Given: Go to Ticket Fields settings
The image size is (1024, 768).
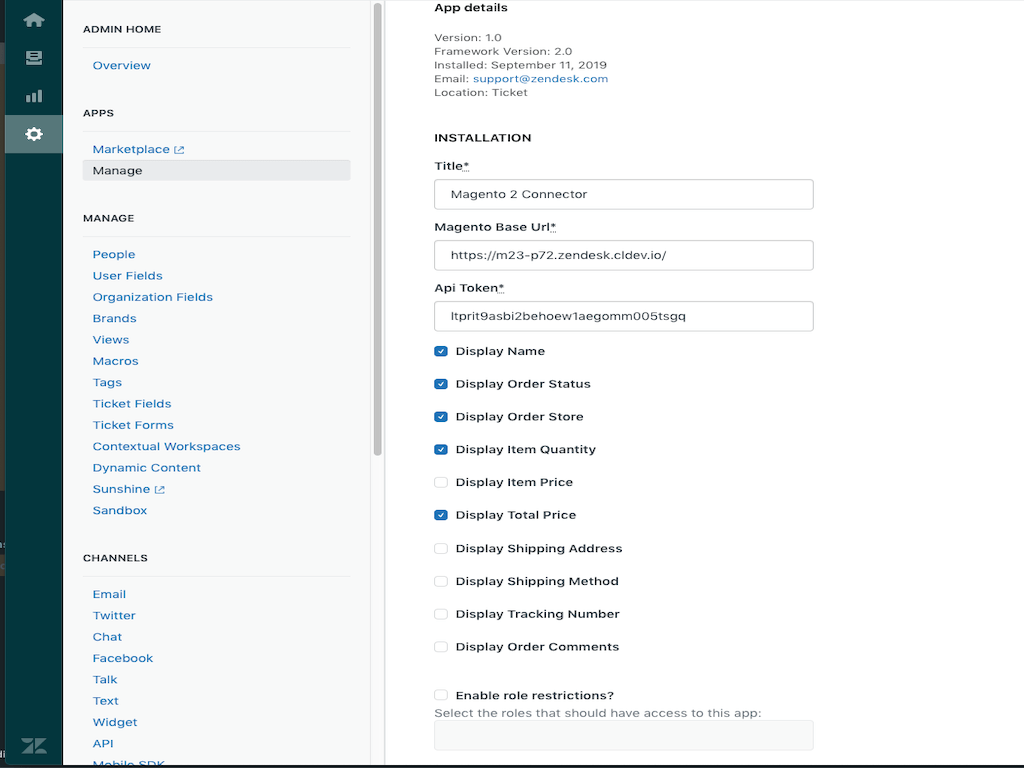Looking at the screenshot, I should click(132, 404).
